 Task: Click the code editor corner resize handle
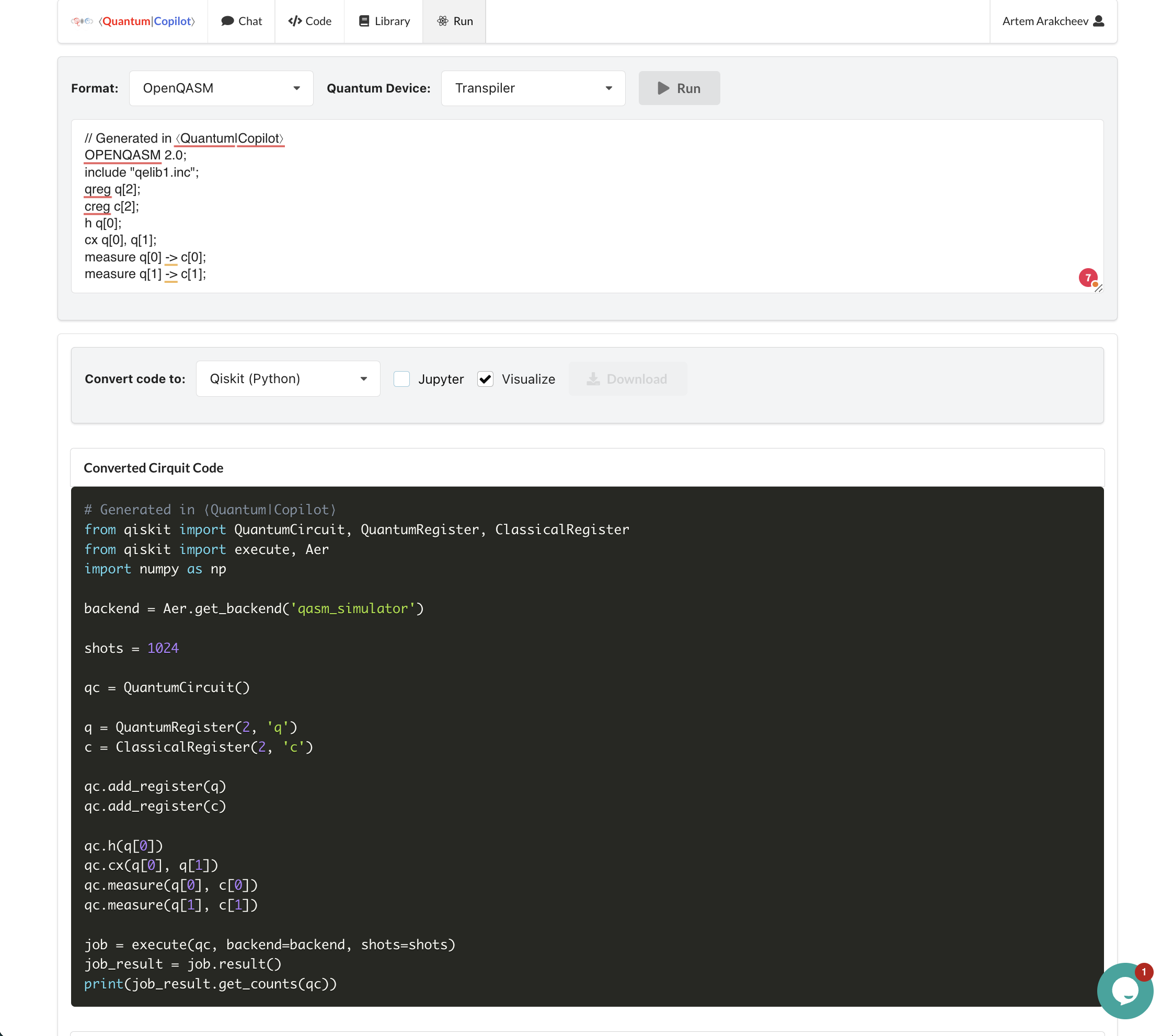click(1098, 288)
